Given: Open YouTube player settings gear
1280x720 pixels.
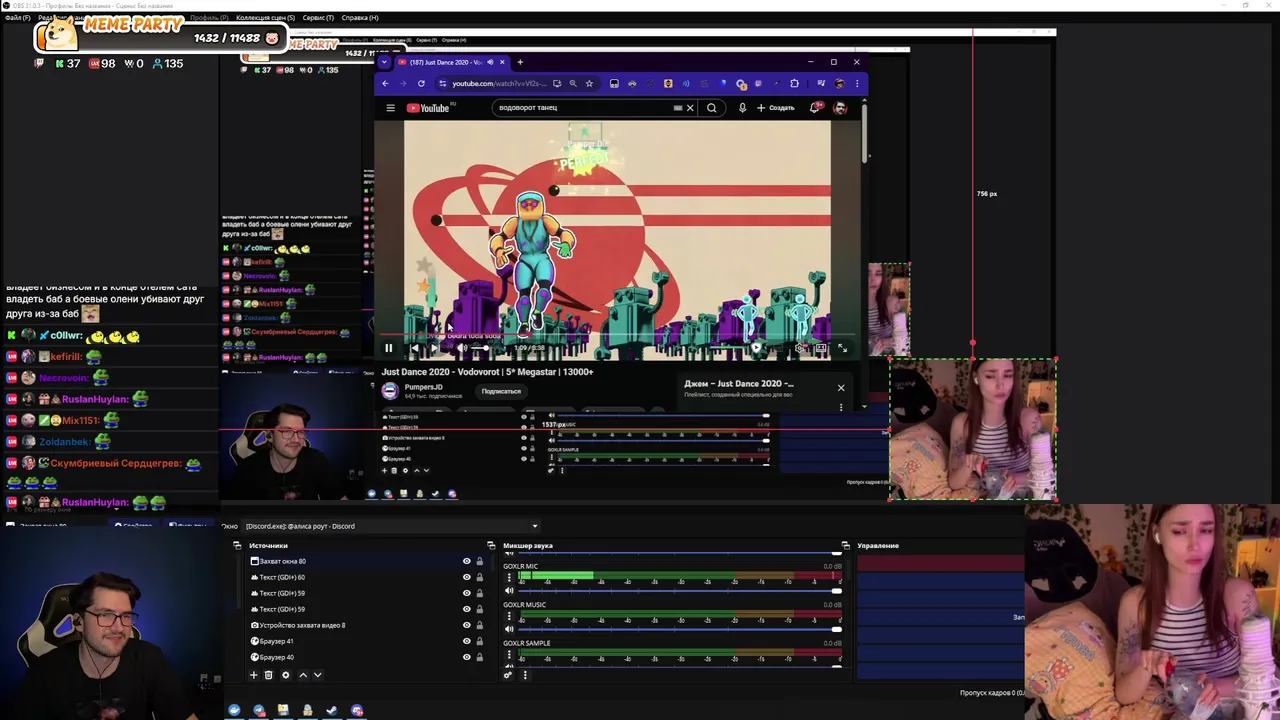Looking at the screenshot, I should (801, 348).
